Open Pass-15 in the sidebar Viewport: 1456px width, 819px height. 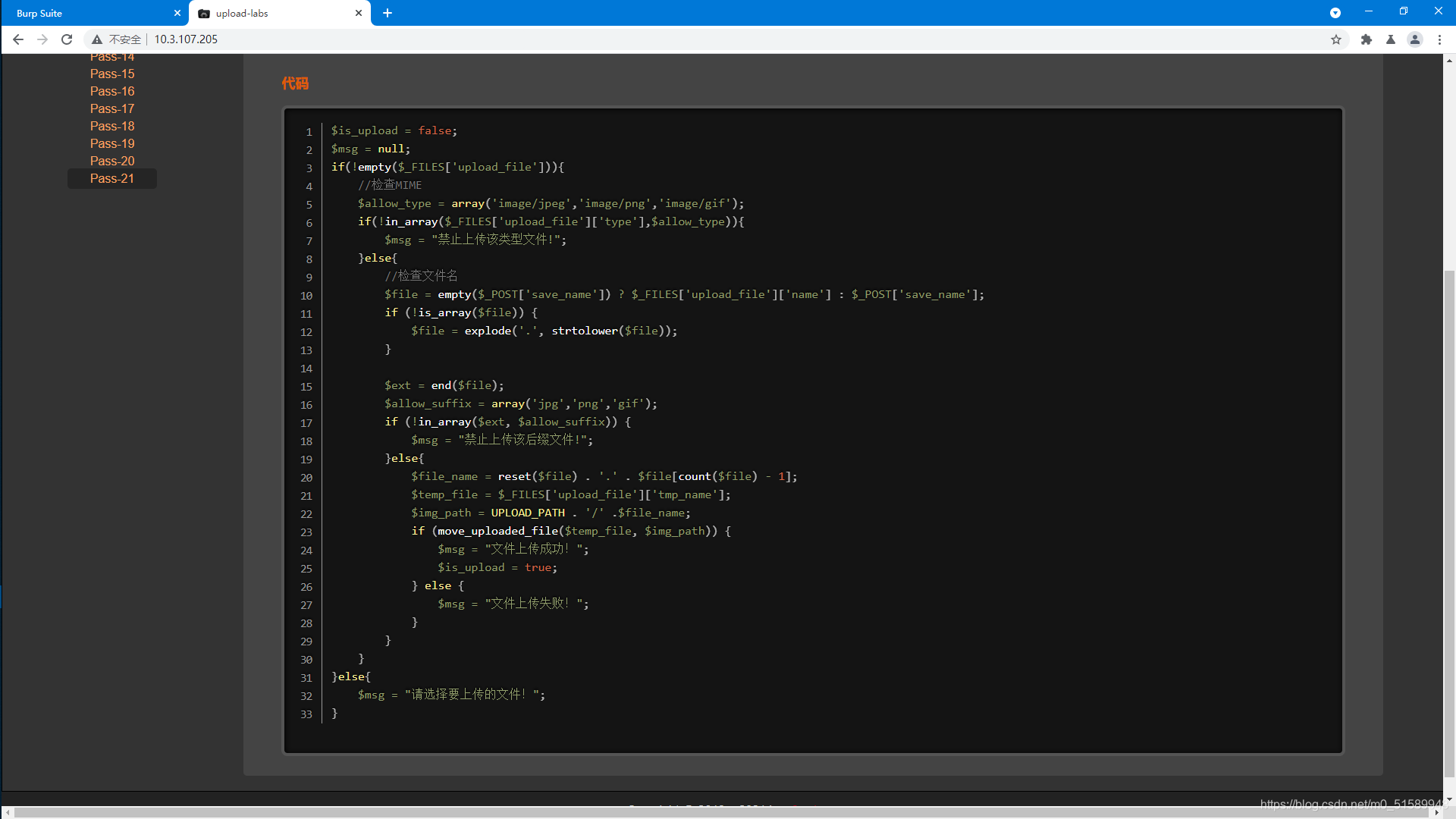(x=112, y=74)
